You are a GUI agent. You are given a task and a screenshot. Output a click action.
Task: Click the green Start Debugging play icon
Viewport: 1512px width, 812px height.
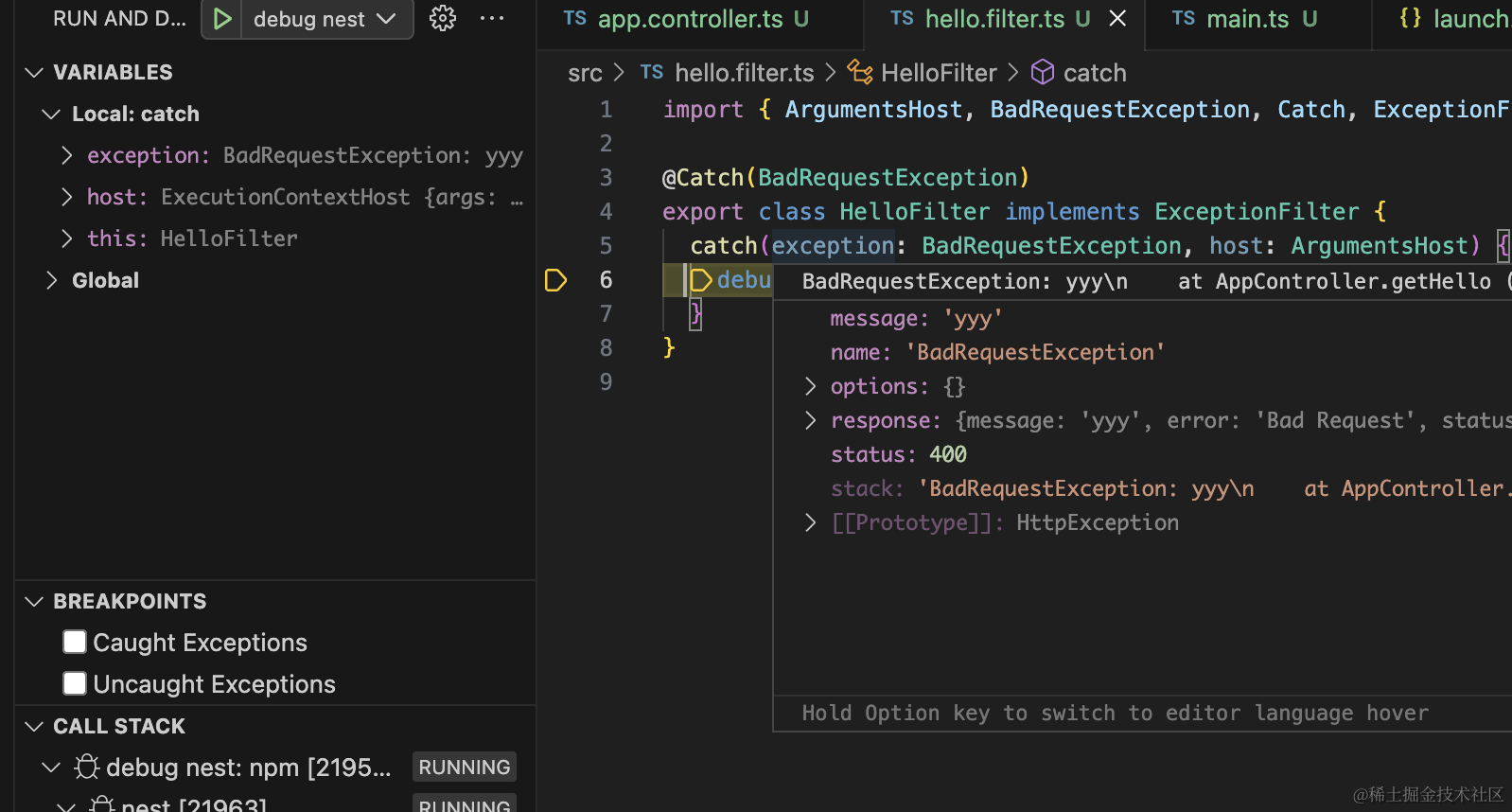[x=221, y=19]
